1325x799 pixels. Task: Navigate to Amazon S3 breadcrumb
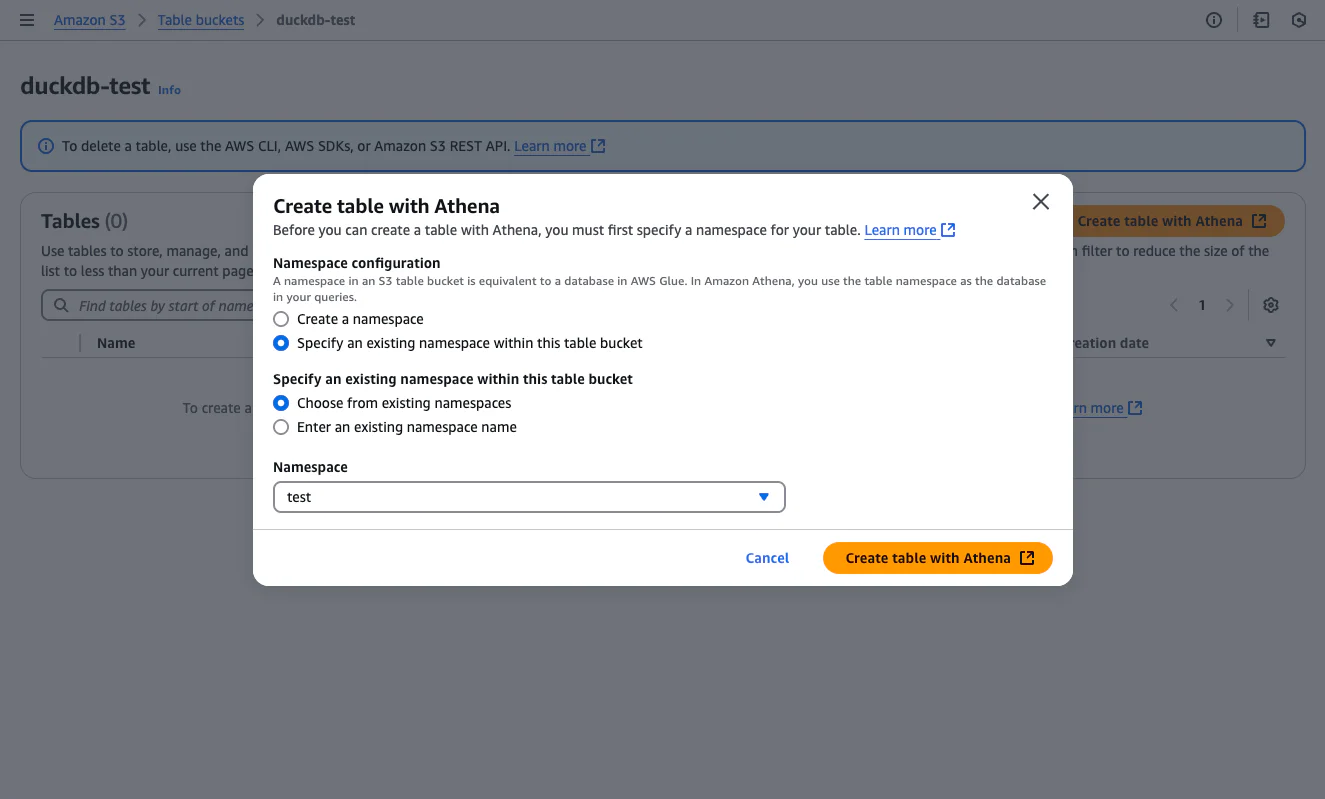[x=90, y=20]
